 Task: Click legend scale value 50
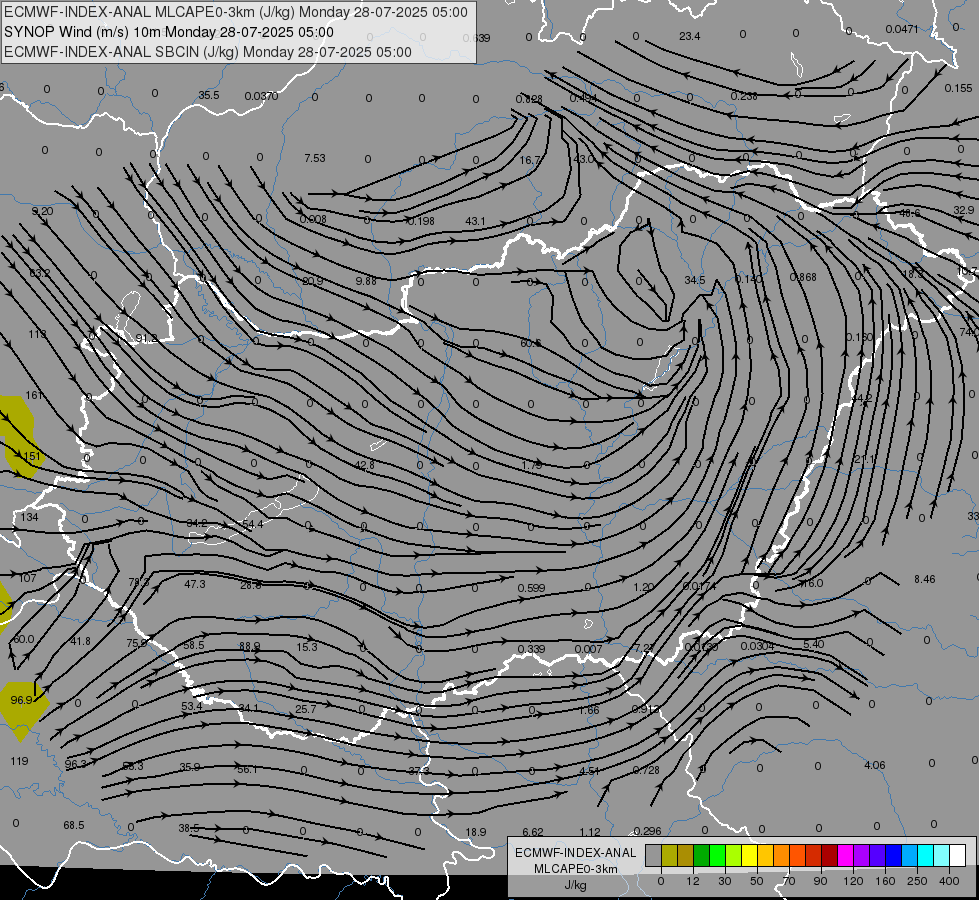tap(757, 881)
